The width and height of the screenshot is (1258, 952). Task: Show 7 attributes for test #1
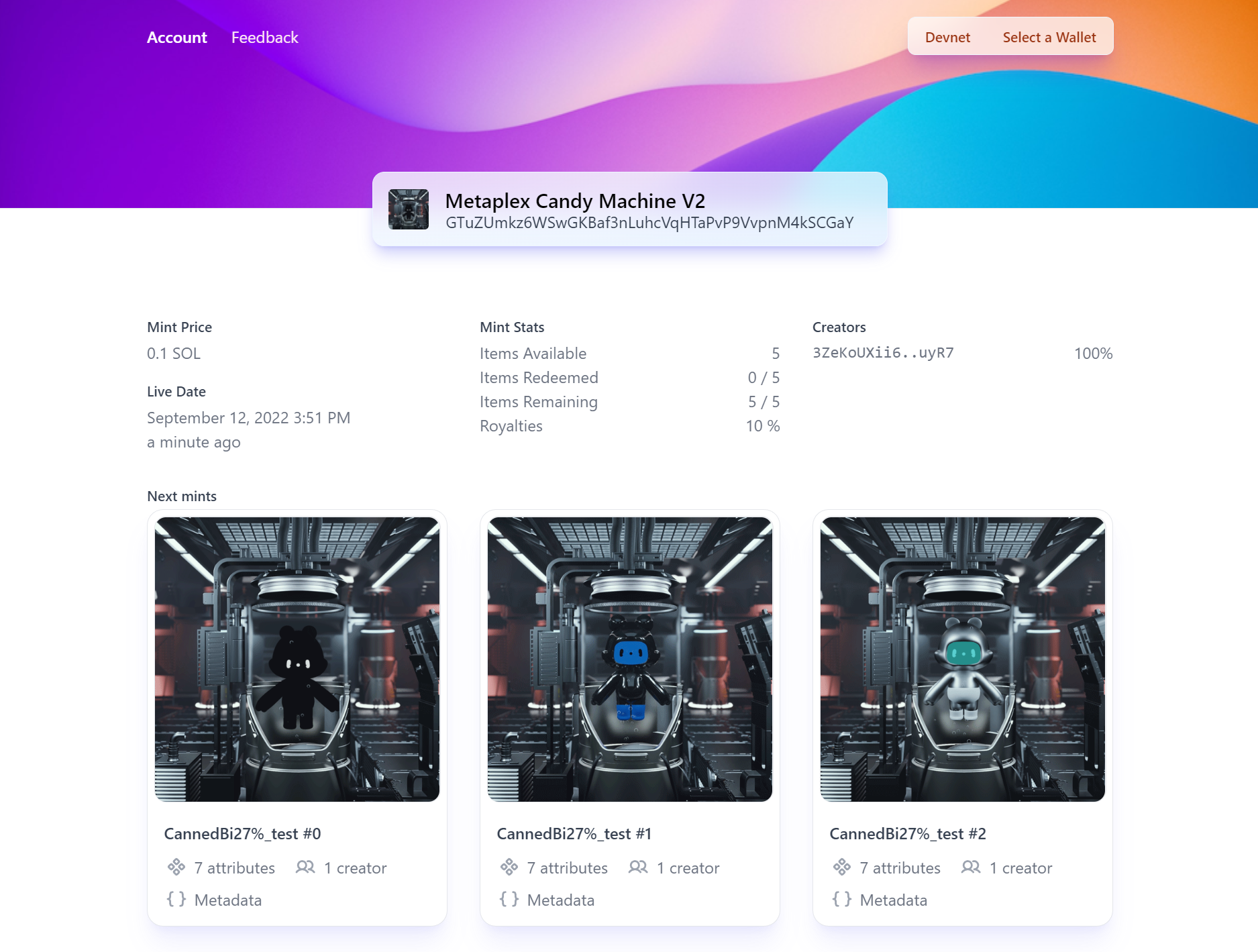tap(567, 868)
